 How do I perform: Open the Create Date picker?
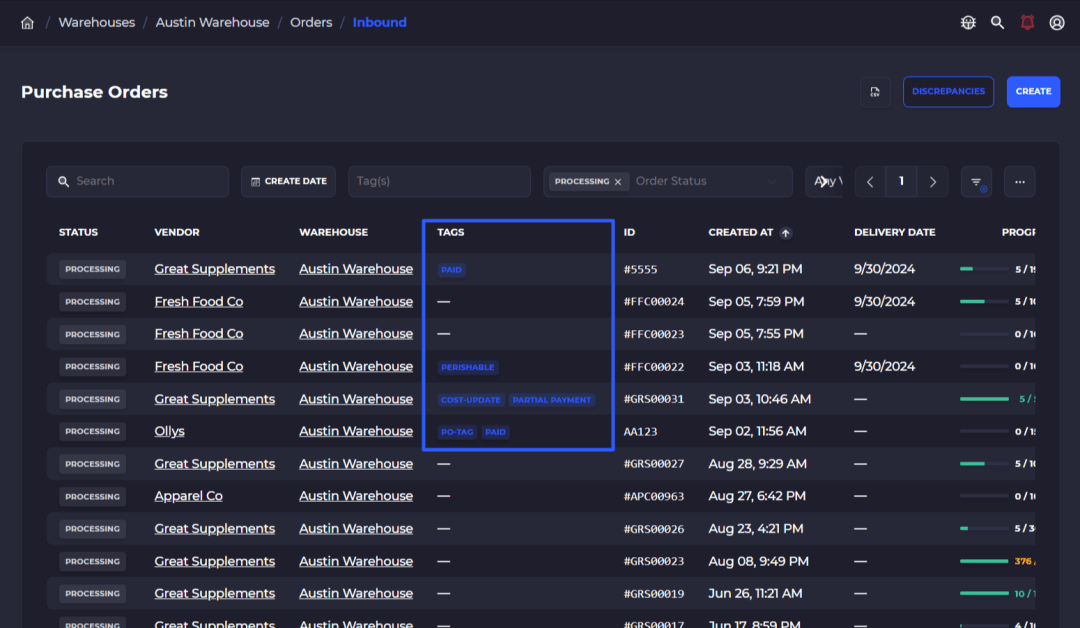[x=289, y=182]
